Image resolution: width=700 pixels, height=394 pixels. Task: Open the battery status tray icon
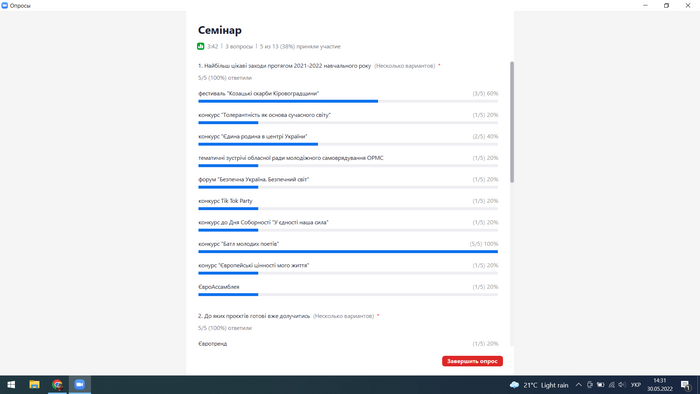click(600, 385)
